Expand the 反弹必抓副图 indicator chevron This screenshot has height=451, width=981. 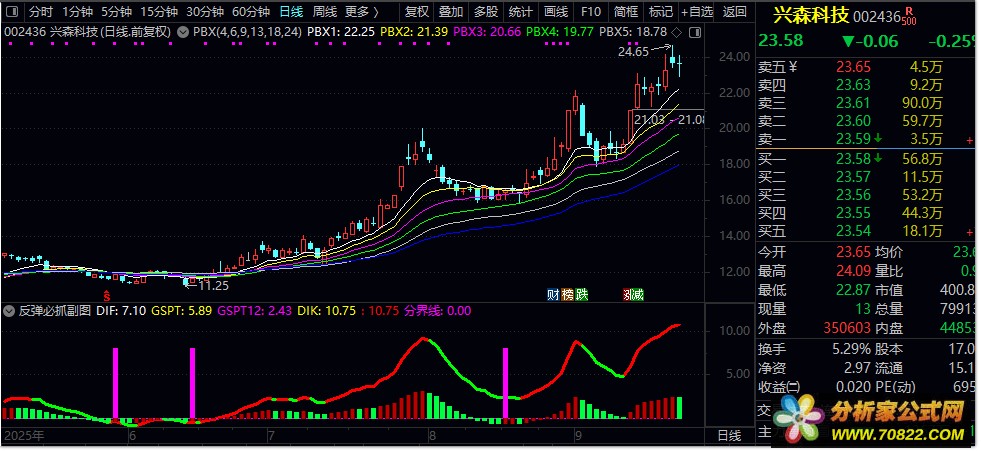pos(9,310)
